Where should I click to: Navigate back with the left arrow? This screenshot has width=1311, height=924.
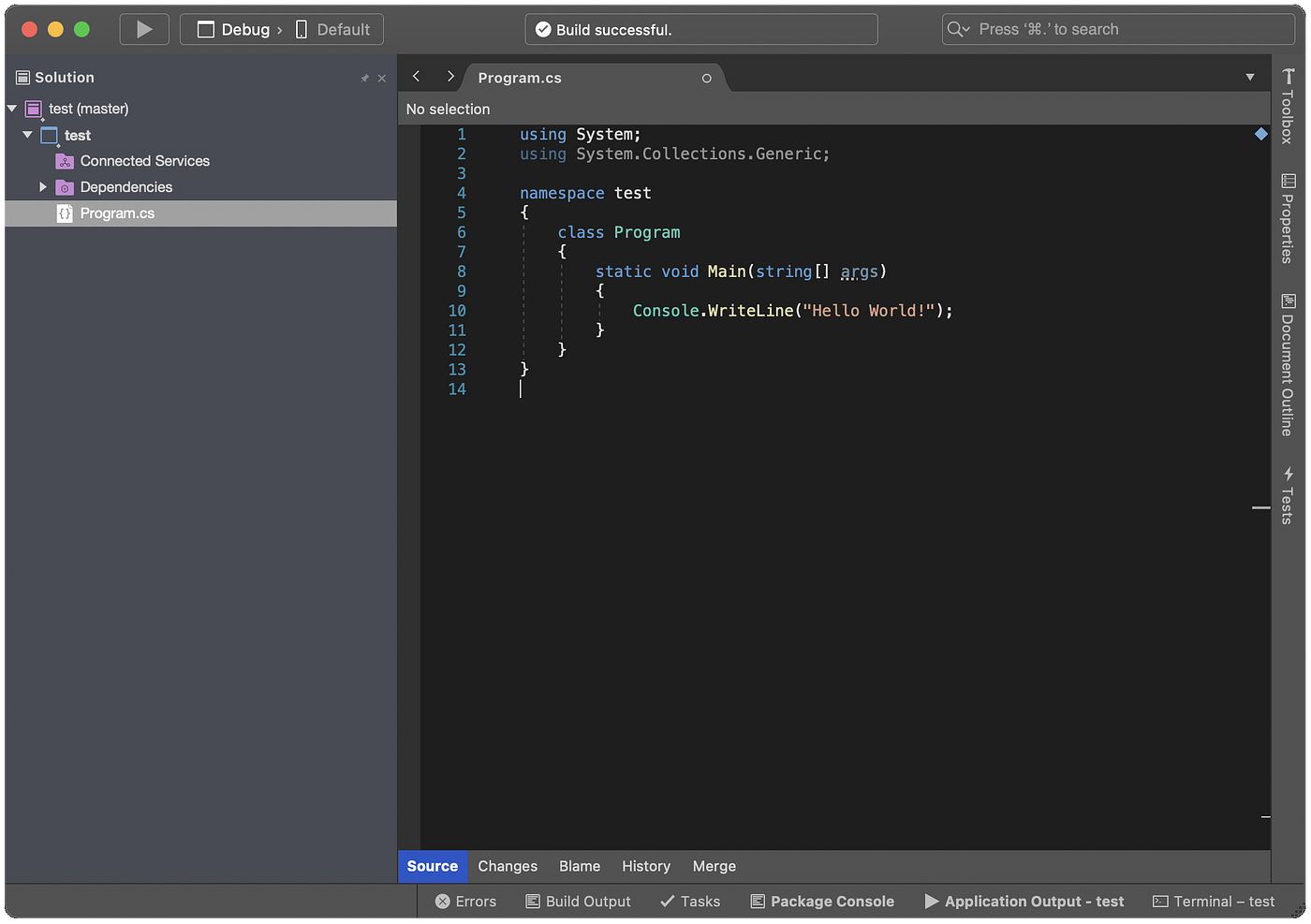pos(417,77)
